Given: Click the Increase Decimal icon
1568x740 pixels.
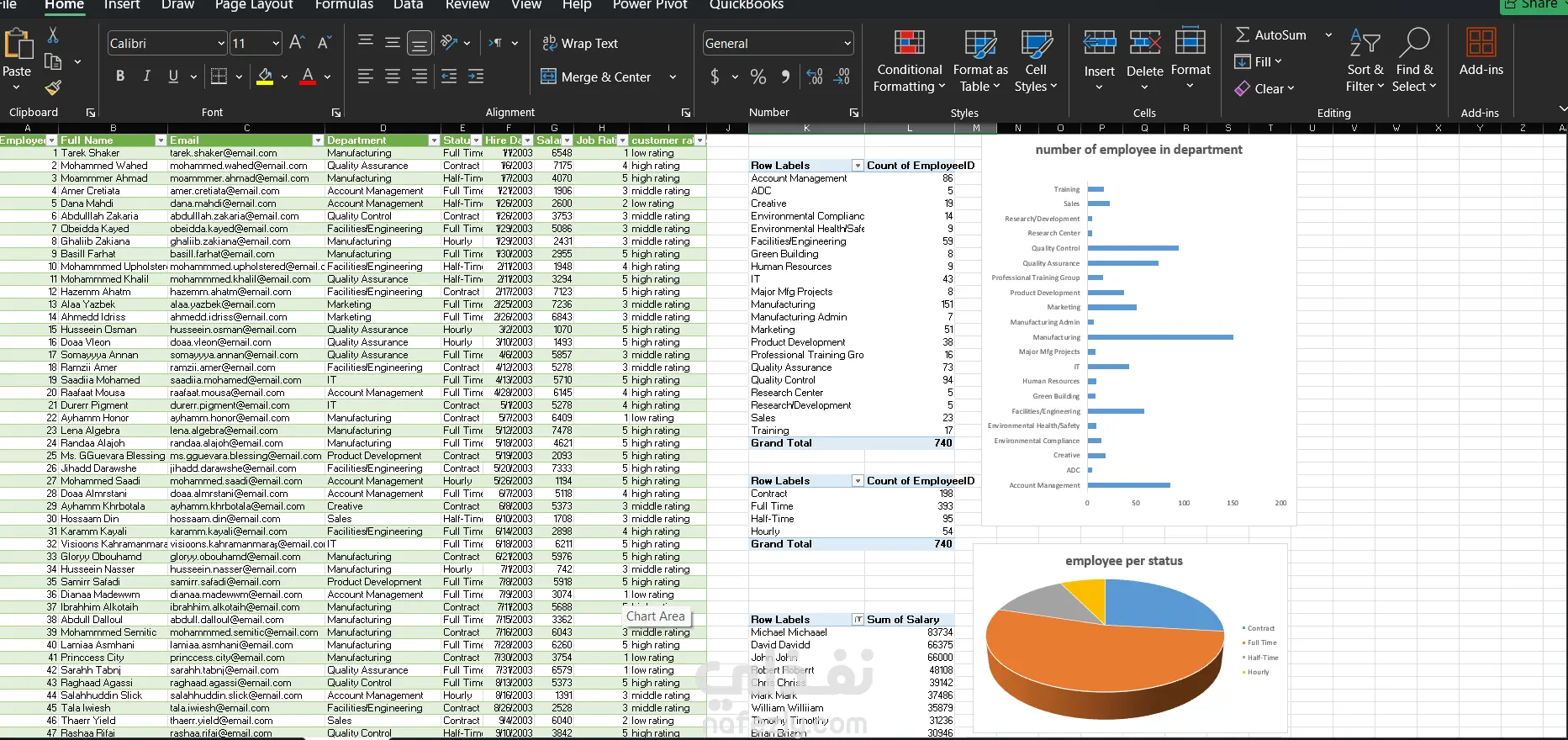Looking at the screenshot, I should tap(814, 77).
